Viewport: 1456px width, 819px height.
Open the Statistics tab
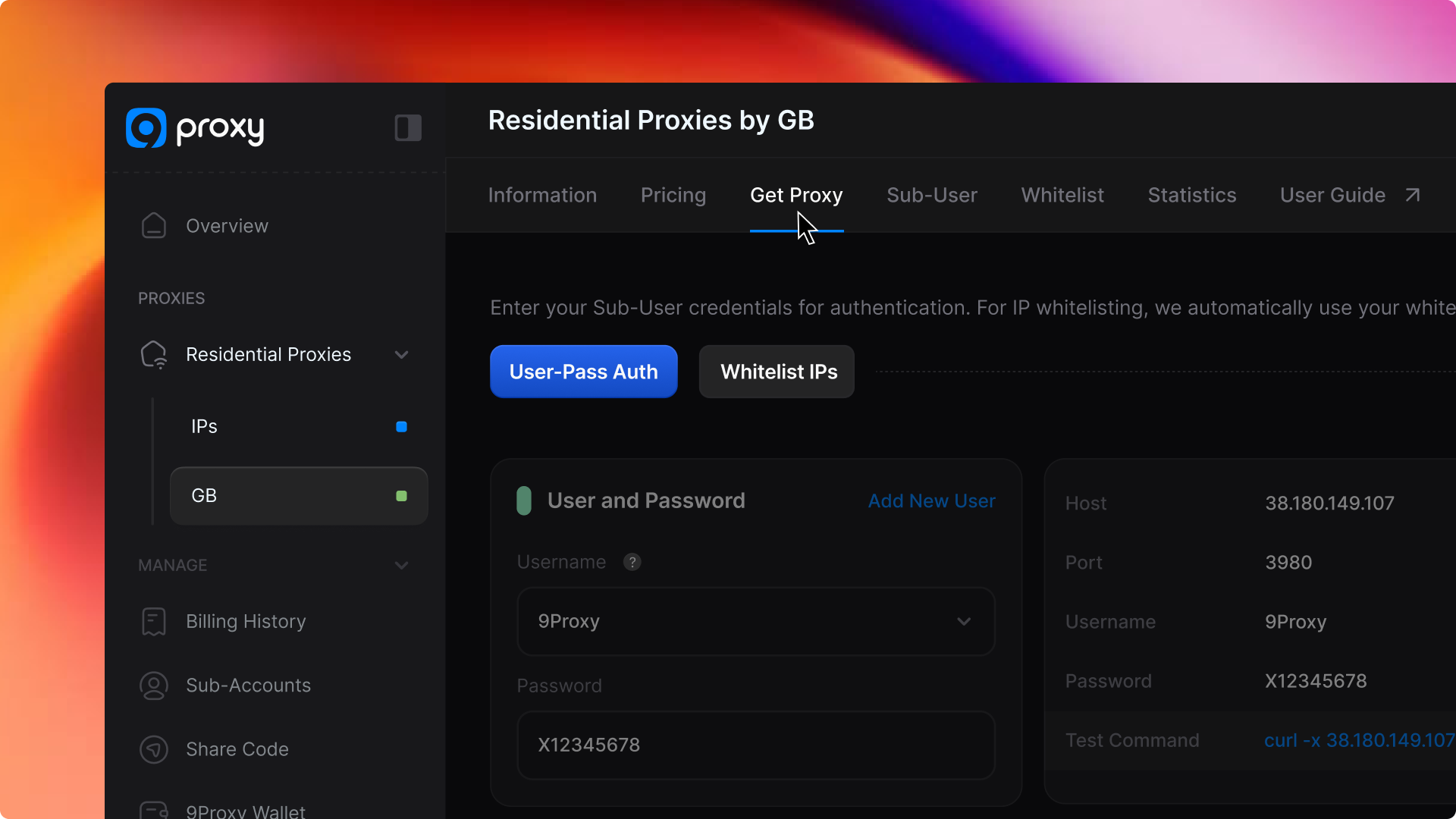1191,195
